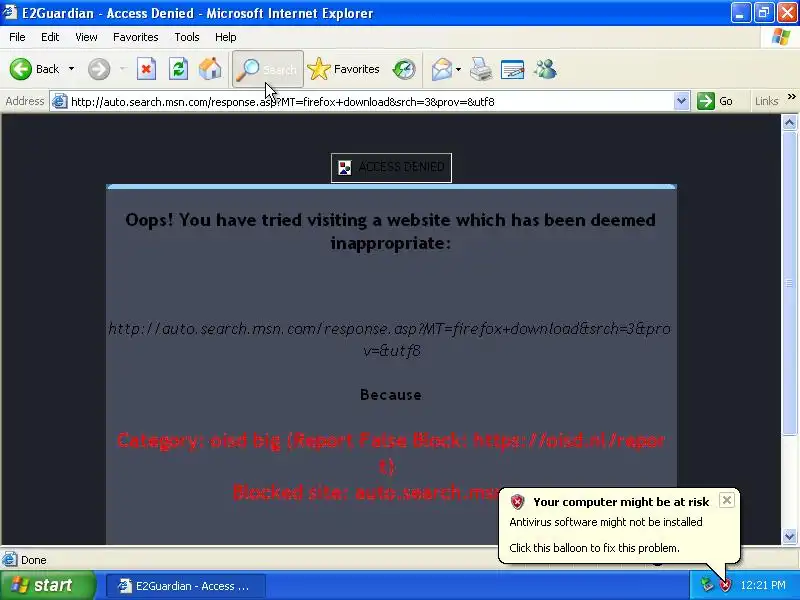
Task: Edit the page with the Edit icon
Action: [x=512, y=69]
